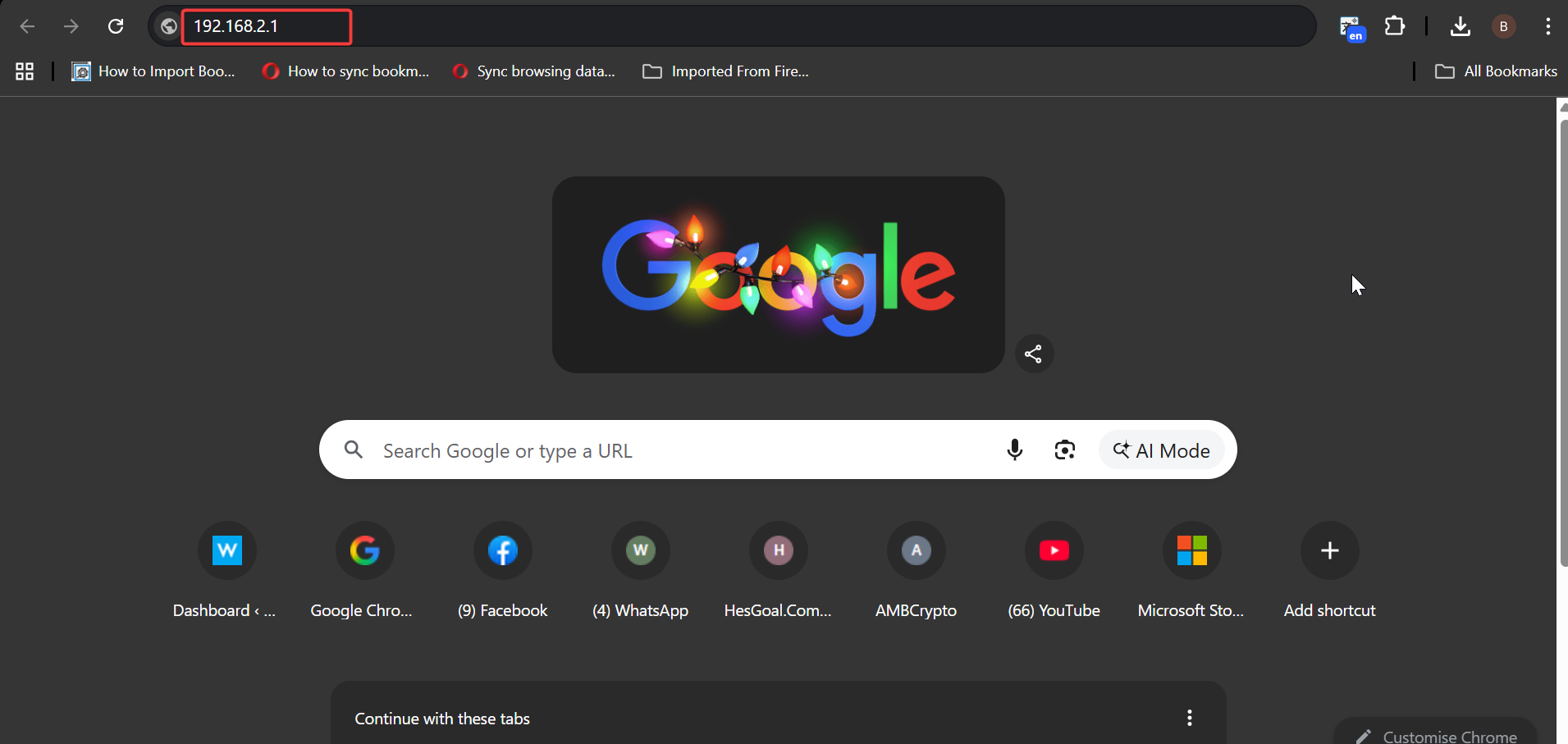Open options for 'Continue with these tabs'
1568x744 pixels.
pos(1189,718)
